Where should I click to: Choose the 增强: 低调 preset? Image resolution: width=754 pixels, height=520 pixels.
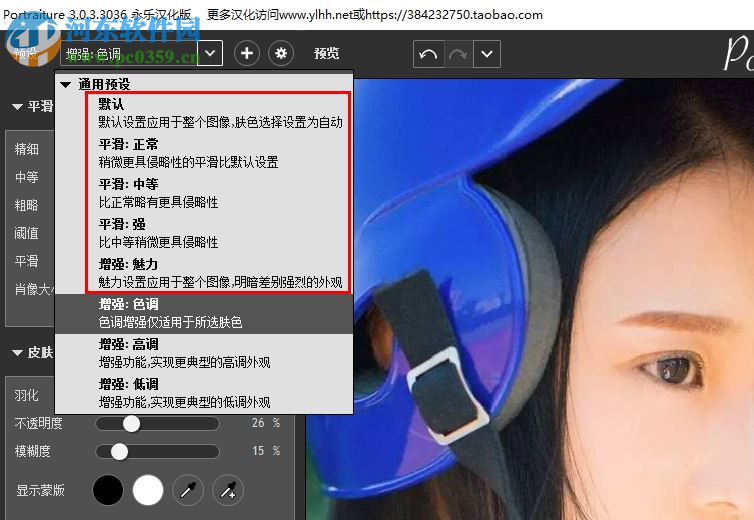pyautogui.click(x=204, y=393)
